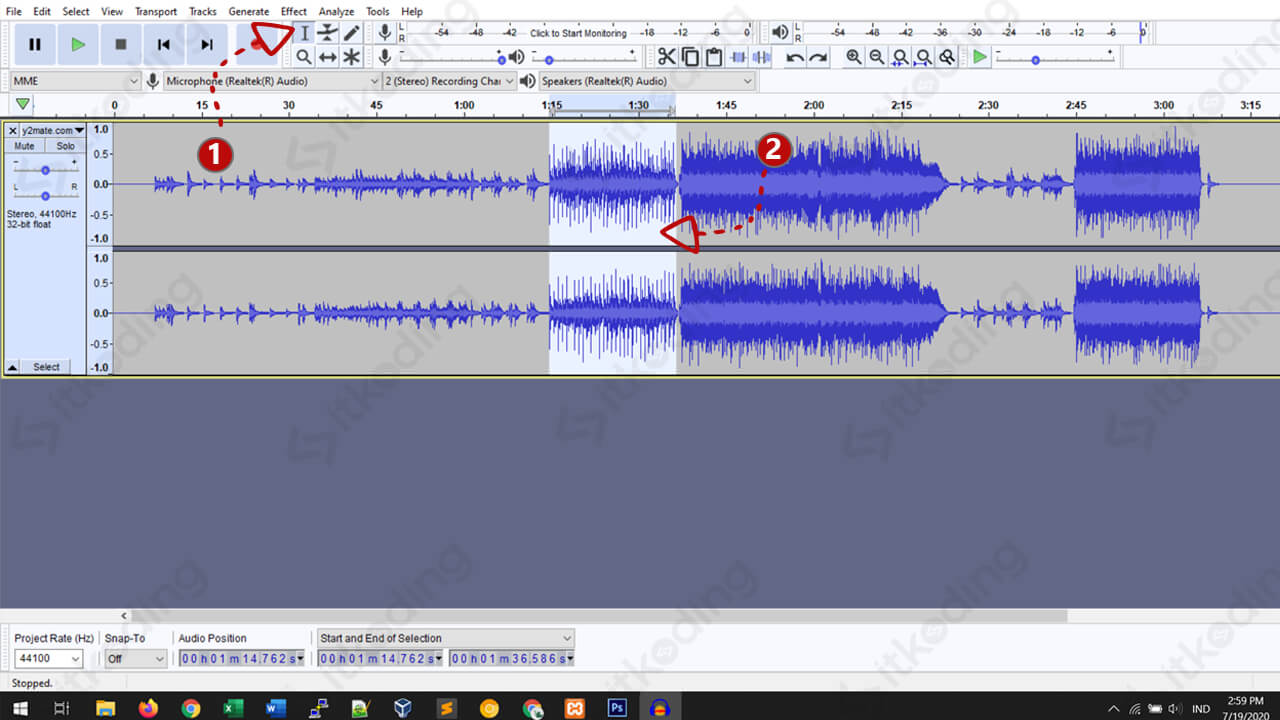The width and height of the screenshot is (1280, 720).
Task: Start playback with the green Play button
Action: (x=78, y=44)
